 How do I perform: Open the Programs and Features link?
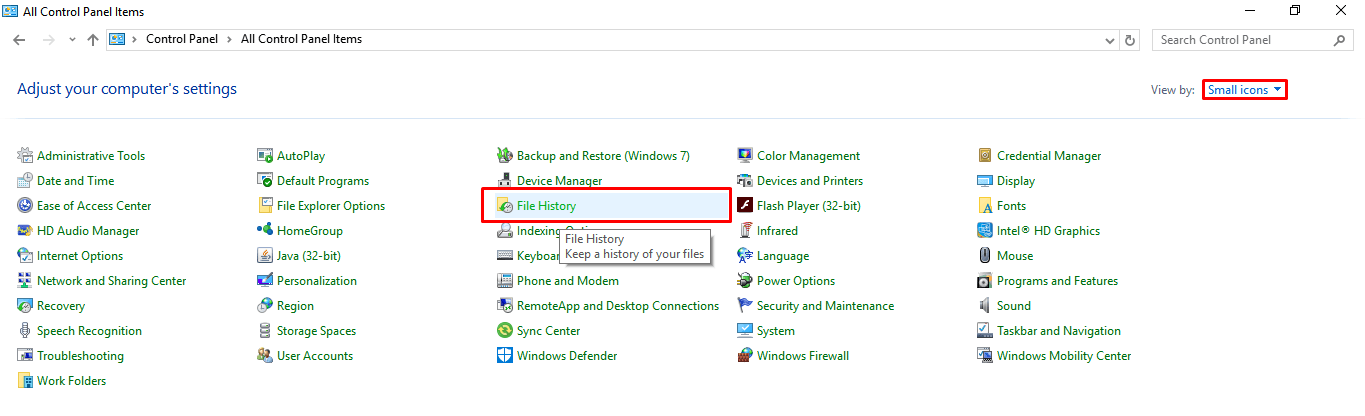[x=1058, y=281]
